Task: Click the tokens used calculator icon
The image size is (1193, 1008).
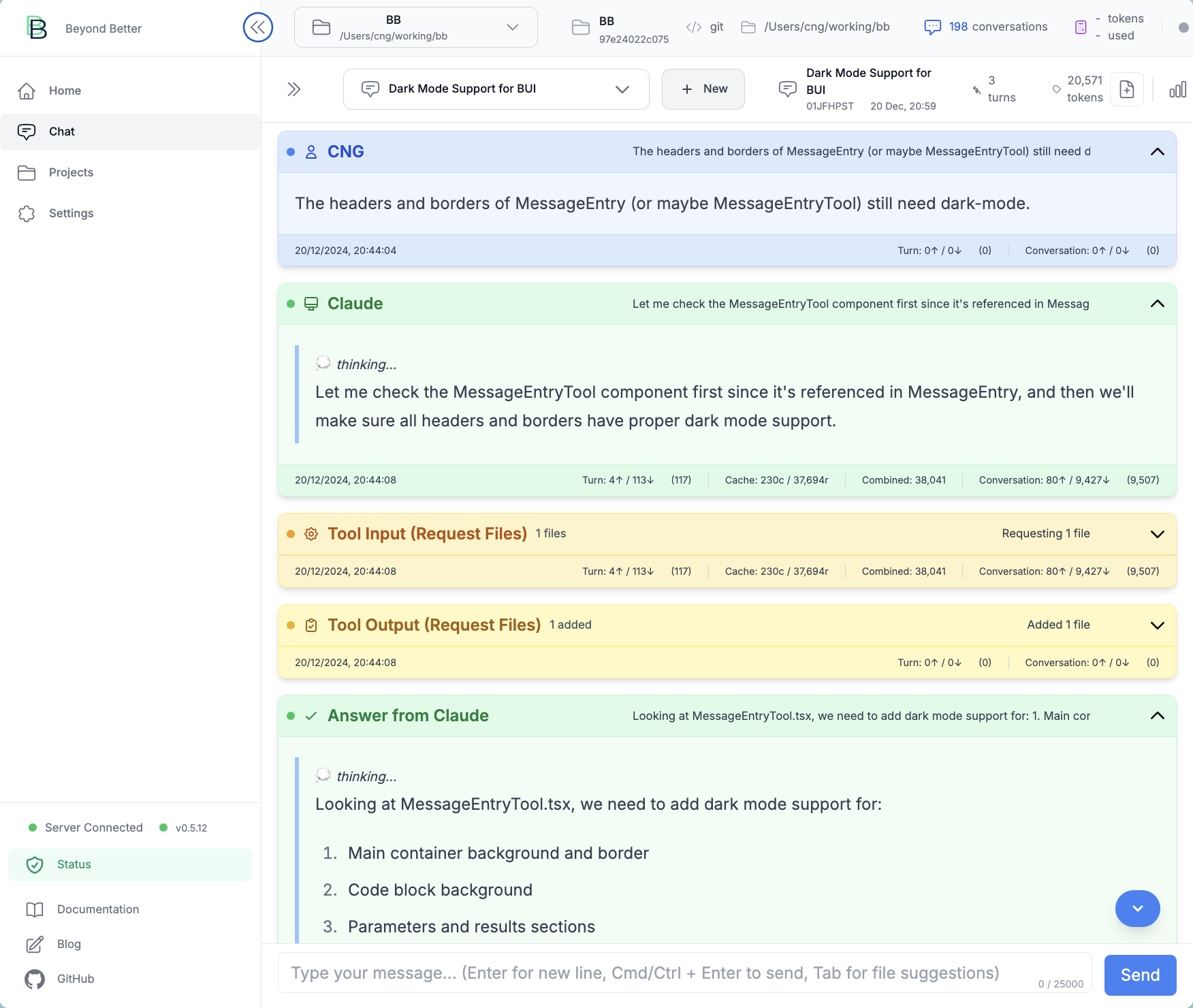Action: click(1081, 27)
